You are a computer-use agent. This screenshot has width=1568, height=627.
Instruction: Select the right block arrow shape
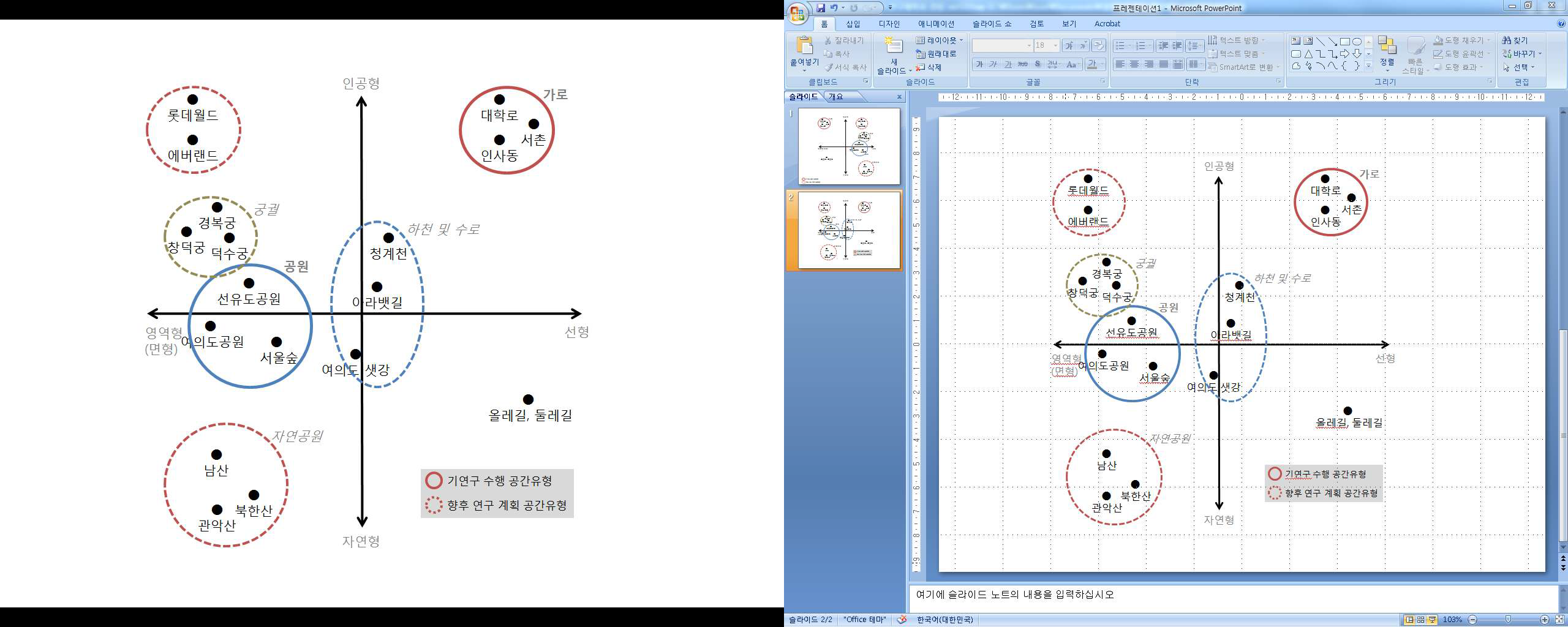[1344, 54]
